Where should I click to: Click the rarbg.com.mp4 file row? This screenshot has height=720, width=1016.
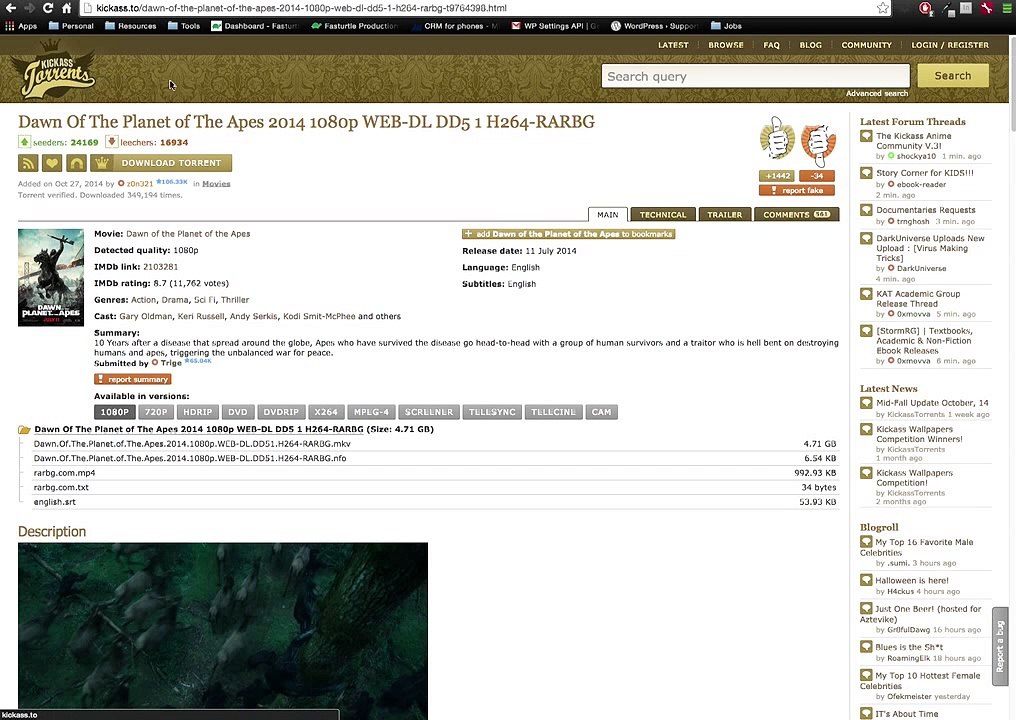[435, 472]
